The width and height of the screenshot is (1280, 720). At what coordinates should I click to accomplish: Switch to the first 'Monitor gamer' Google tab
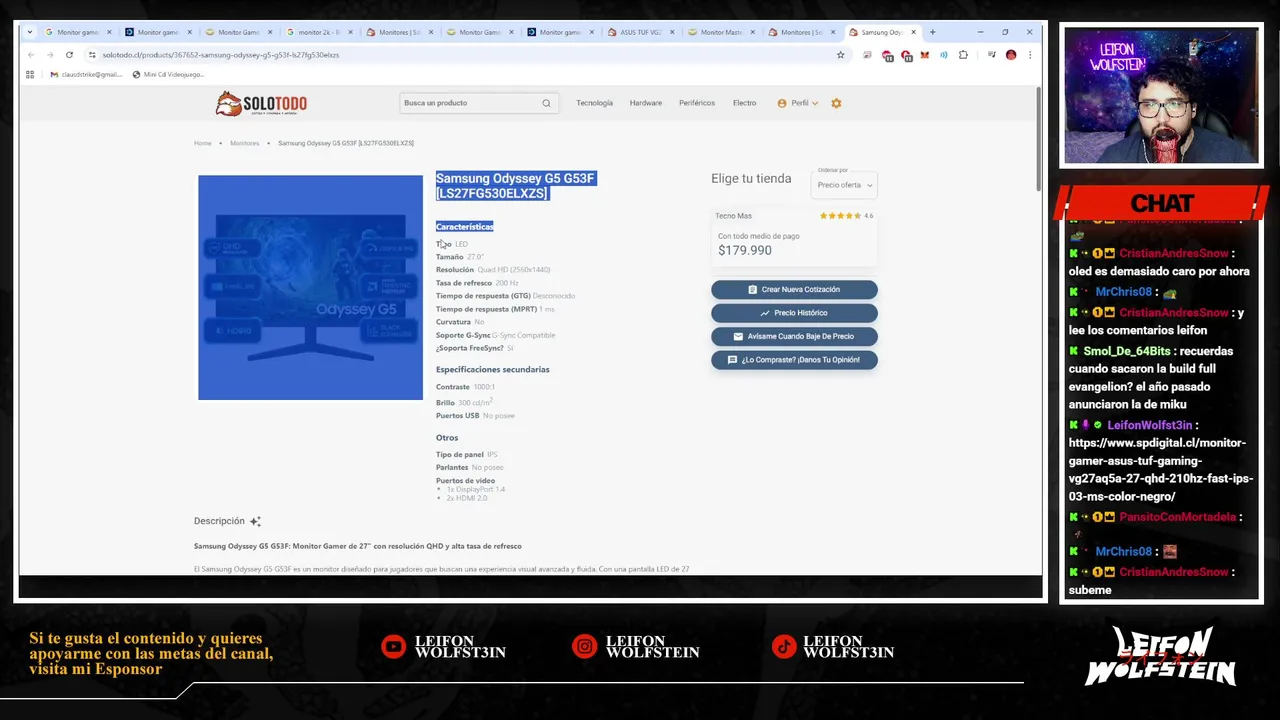pos(78,32)
